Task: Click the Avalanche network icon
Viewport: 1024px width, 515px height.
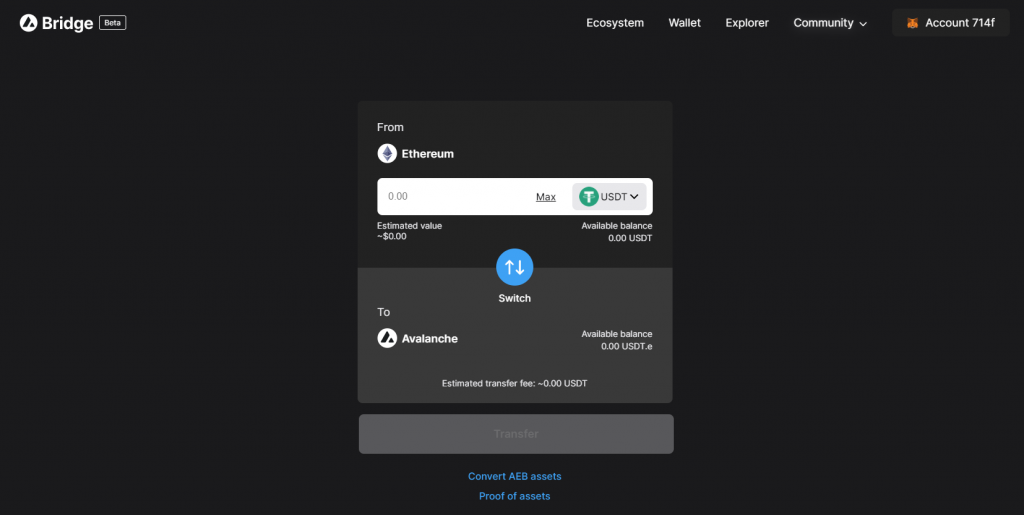Action: 387,338
